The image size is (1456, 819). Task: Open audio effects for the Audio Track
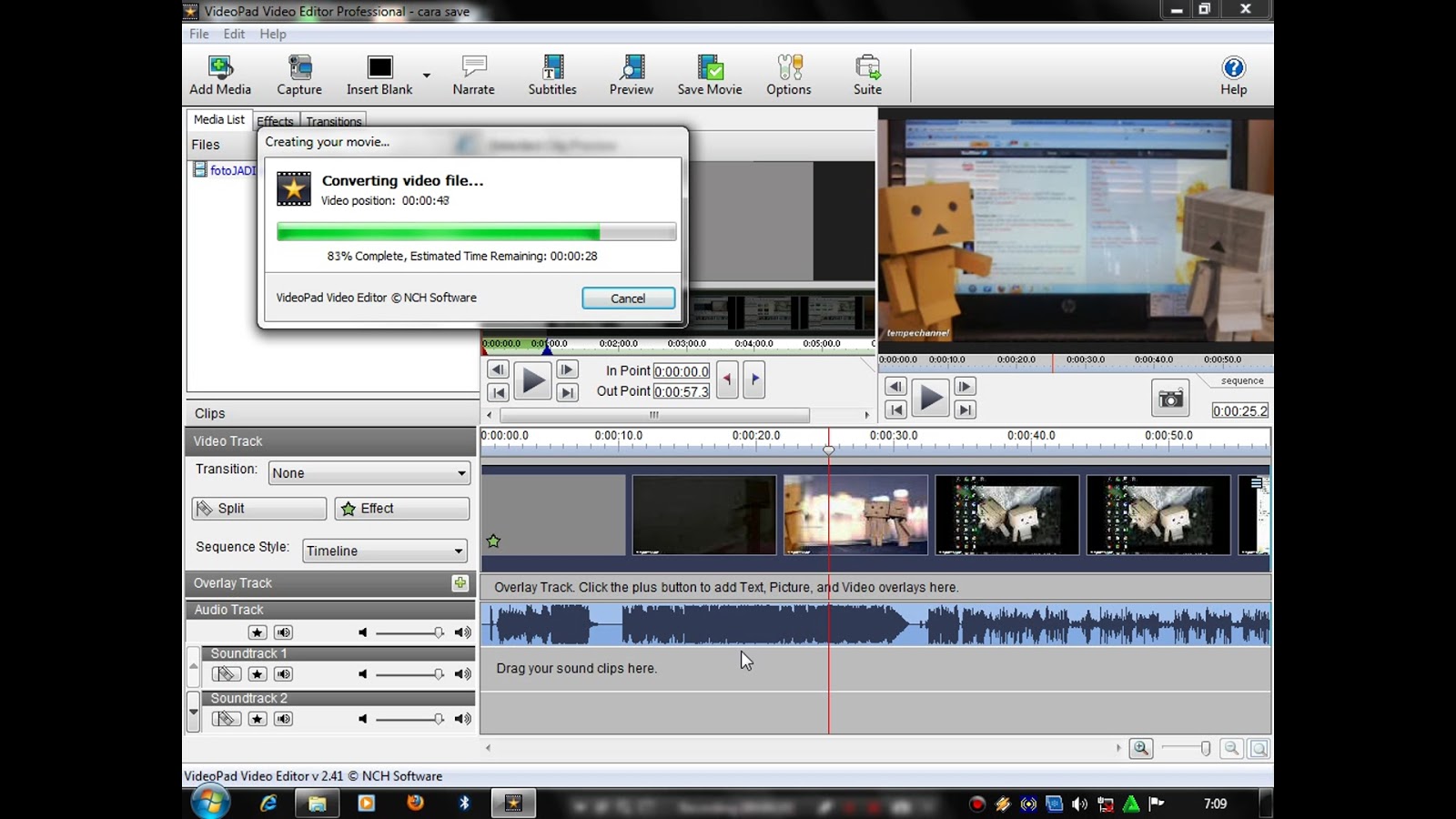tap(258, 632)
